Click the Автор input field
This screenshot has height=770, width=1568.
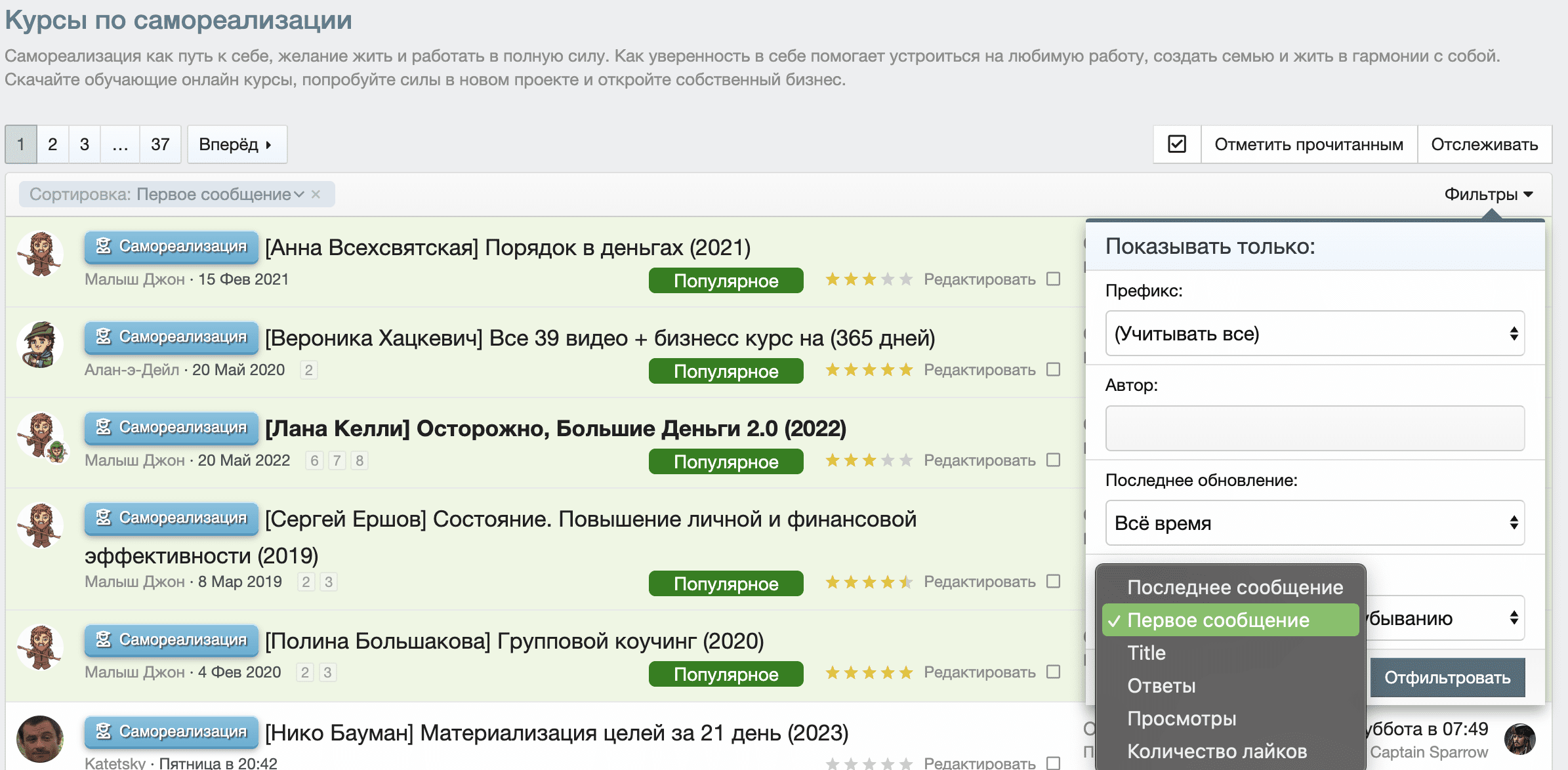point(1315,428)
